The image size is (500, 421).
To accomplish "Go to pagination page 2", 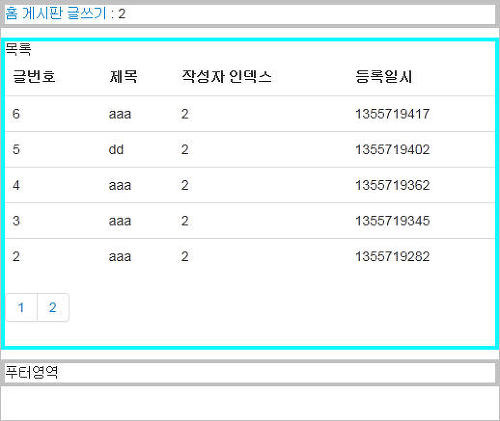I will pos(53,307).
